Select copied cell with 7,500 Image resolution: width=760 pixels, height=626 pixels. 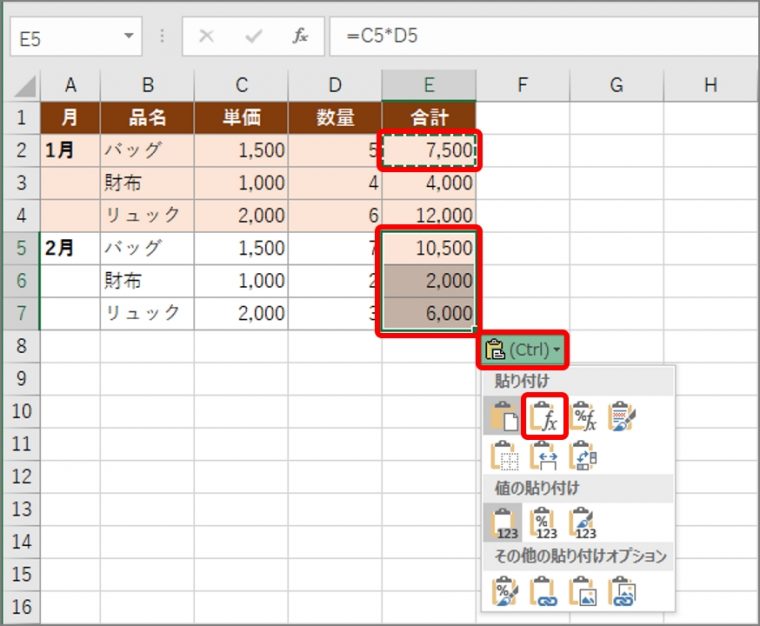[x=429, y=150]
